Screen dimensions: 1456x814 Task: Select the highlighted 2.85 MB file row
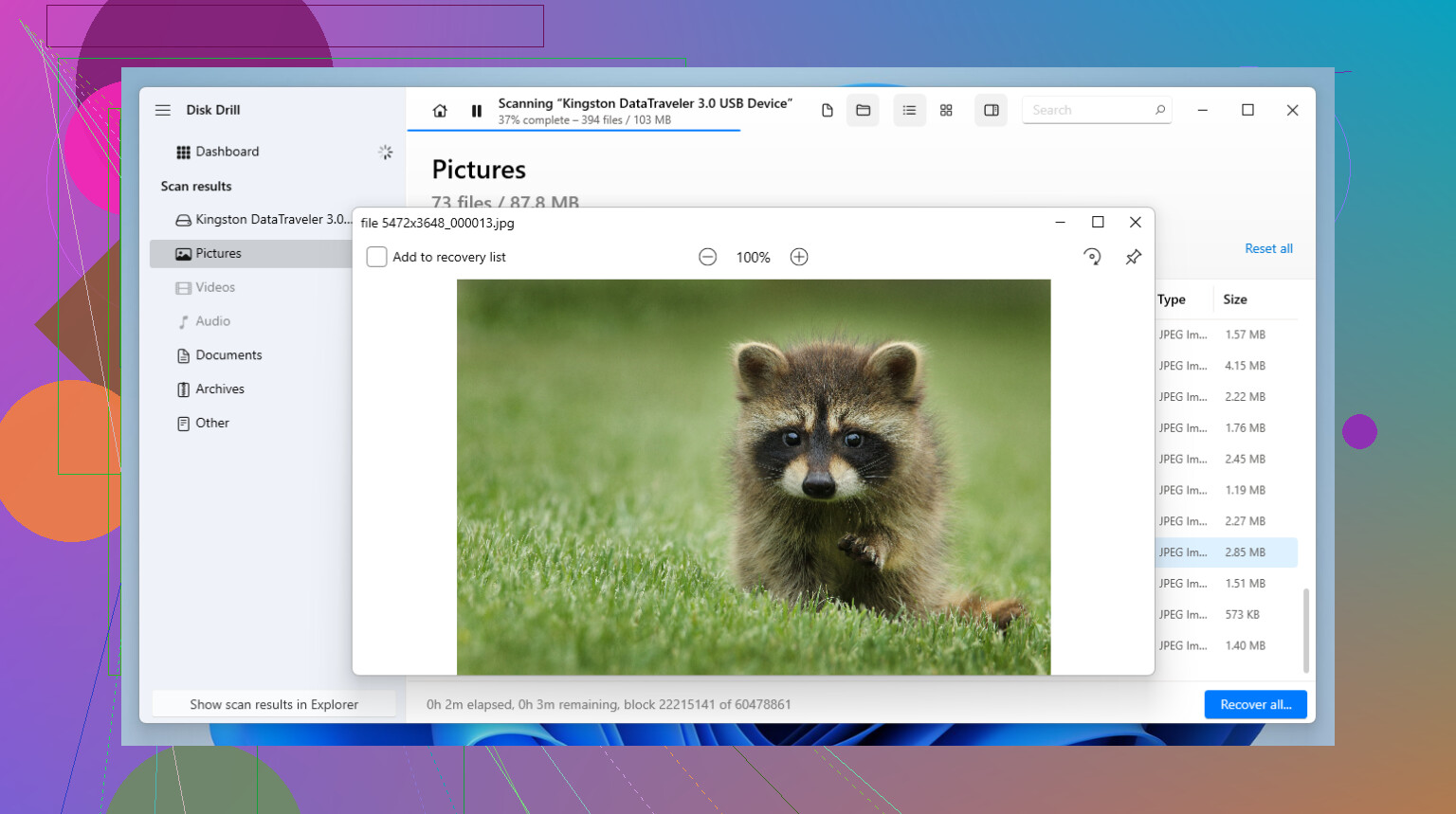[x=1226, y=552]
